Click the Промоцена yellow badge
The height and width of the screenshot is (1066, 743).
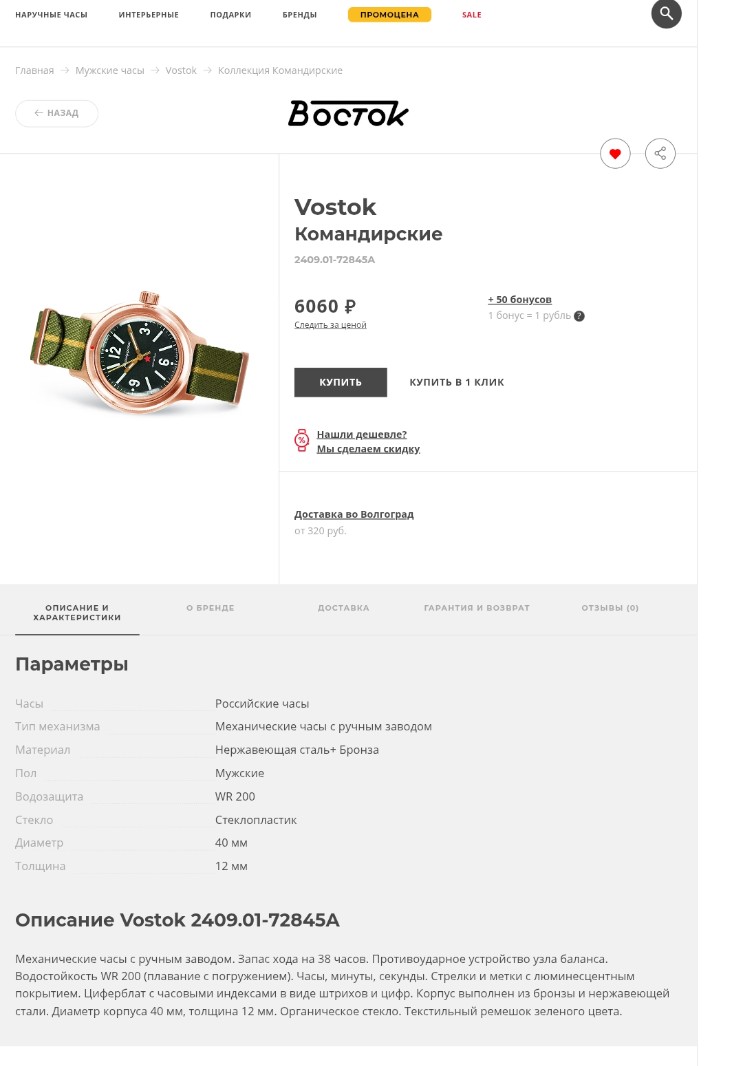click(x=390, y=14)
